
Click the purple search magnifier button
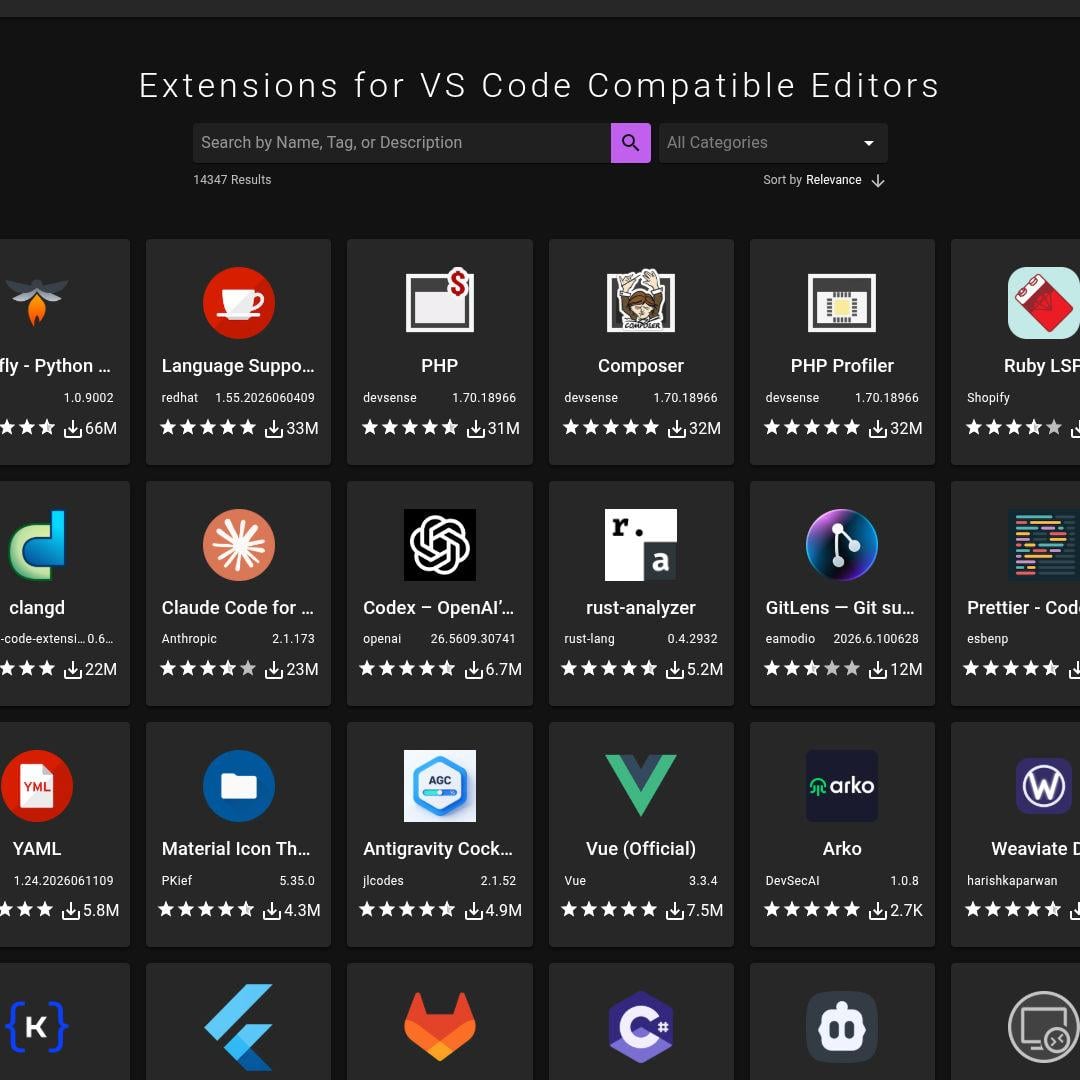coord(630,143)
